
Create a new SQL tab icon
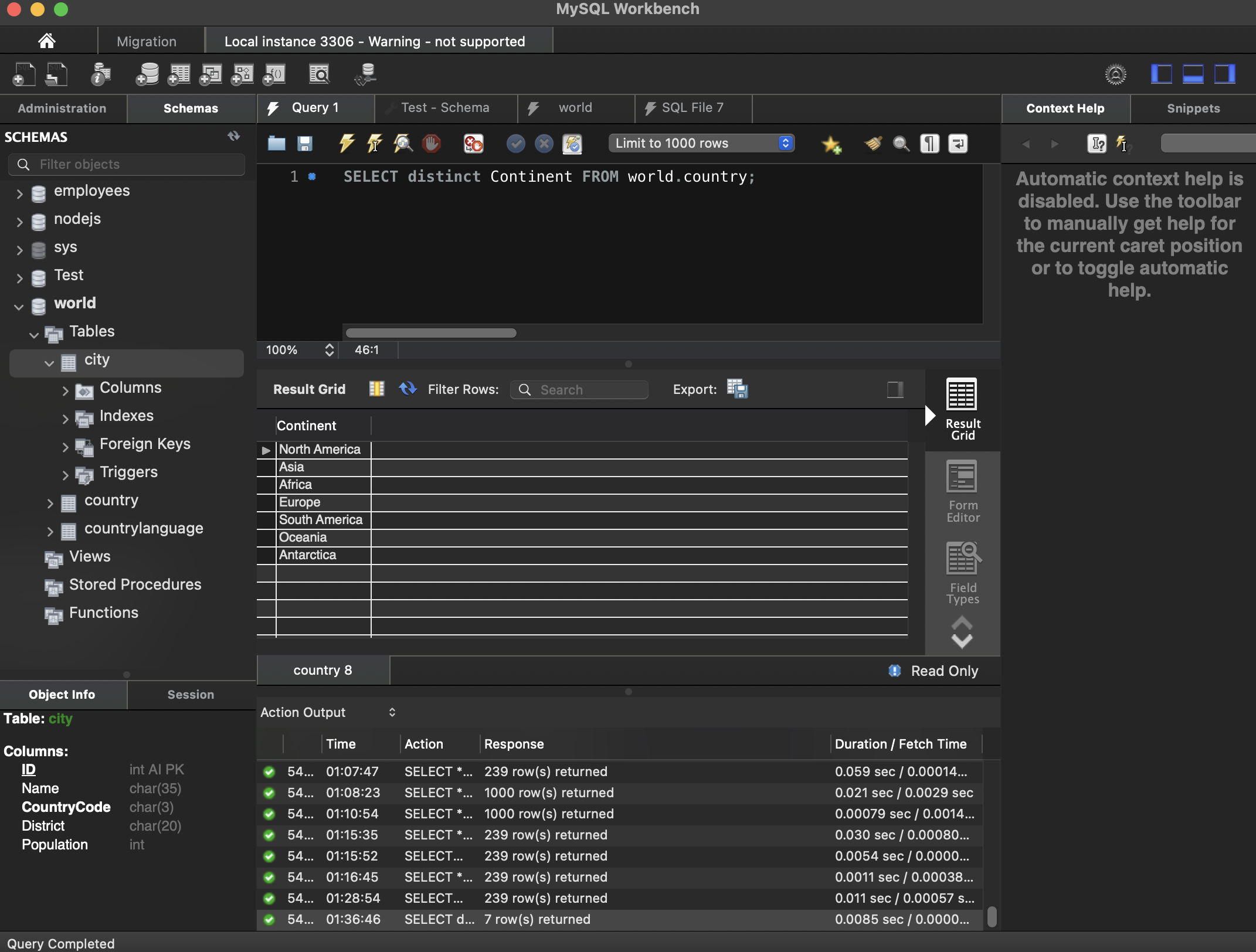pyautogui.click(x=24, y=74)
